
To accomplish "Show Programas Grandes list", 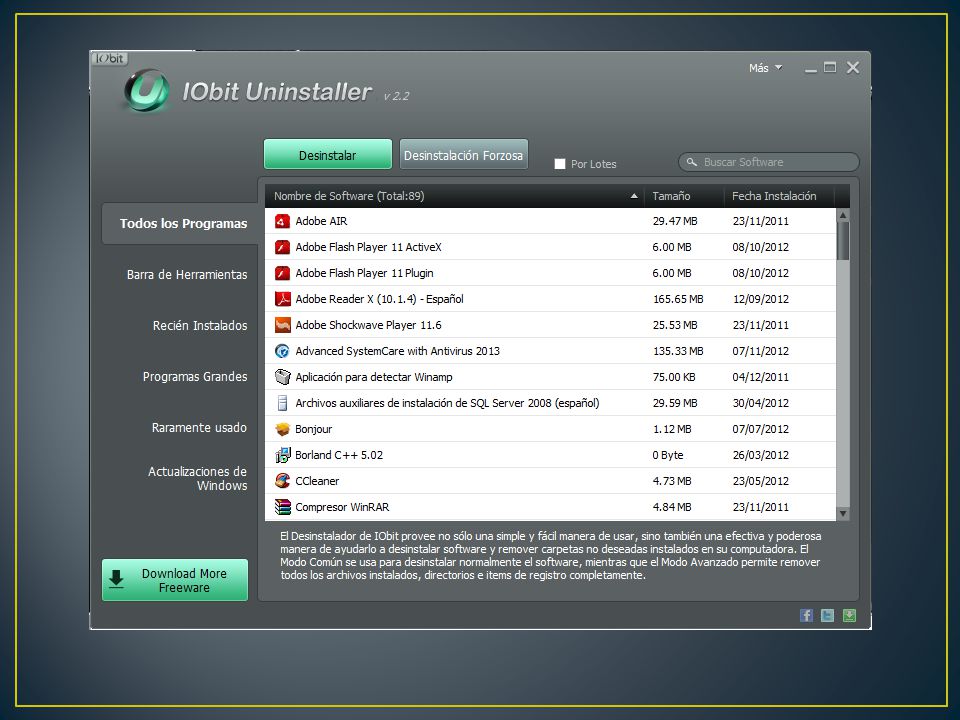I will (195, 377).
